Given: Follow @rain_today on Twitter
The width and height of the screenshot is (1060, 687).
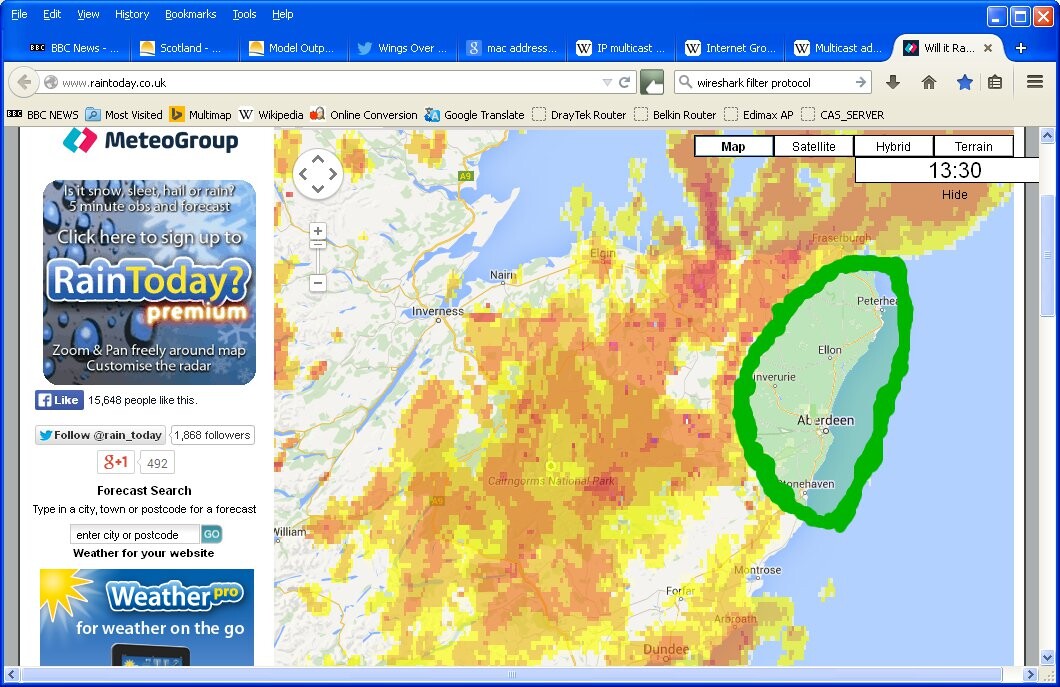Looking at the screenshot, I should point(100,435).
